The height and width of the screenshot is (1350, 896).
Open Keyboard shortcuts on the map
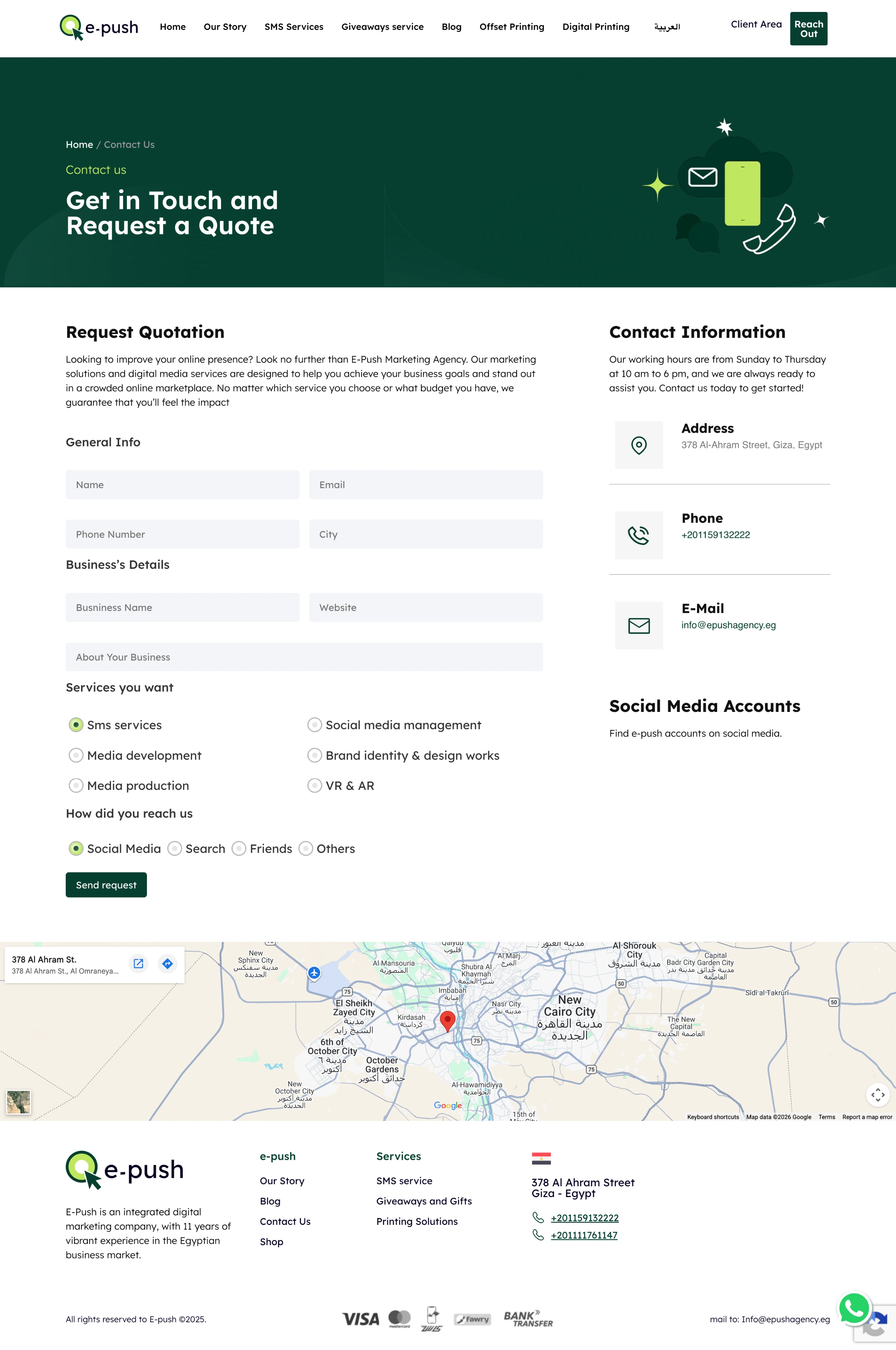click(713, 1116)
